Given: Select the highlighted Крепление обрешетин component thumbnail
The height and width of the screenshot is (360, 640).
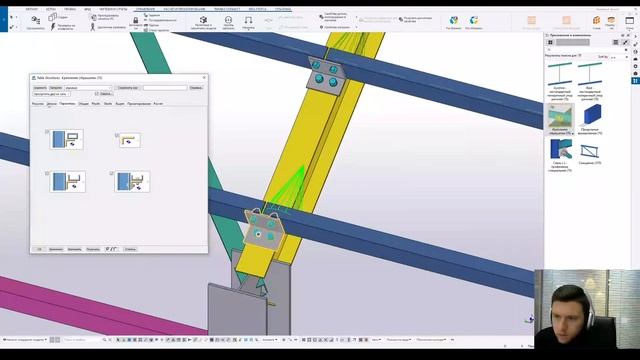Looking at the screenshot, I should (560, 118).
